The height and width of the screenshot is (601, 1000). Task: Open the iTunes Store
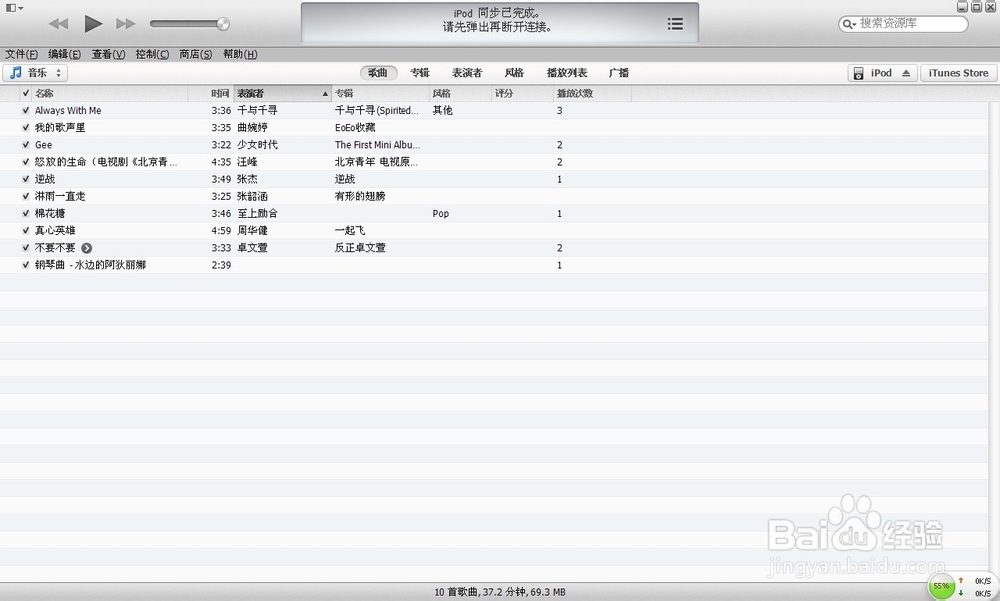(958, 73)
